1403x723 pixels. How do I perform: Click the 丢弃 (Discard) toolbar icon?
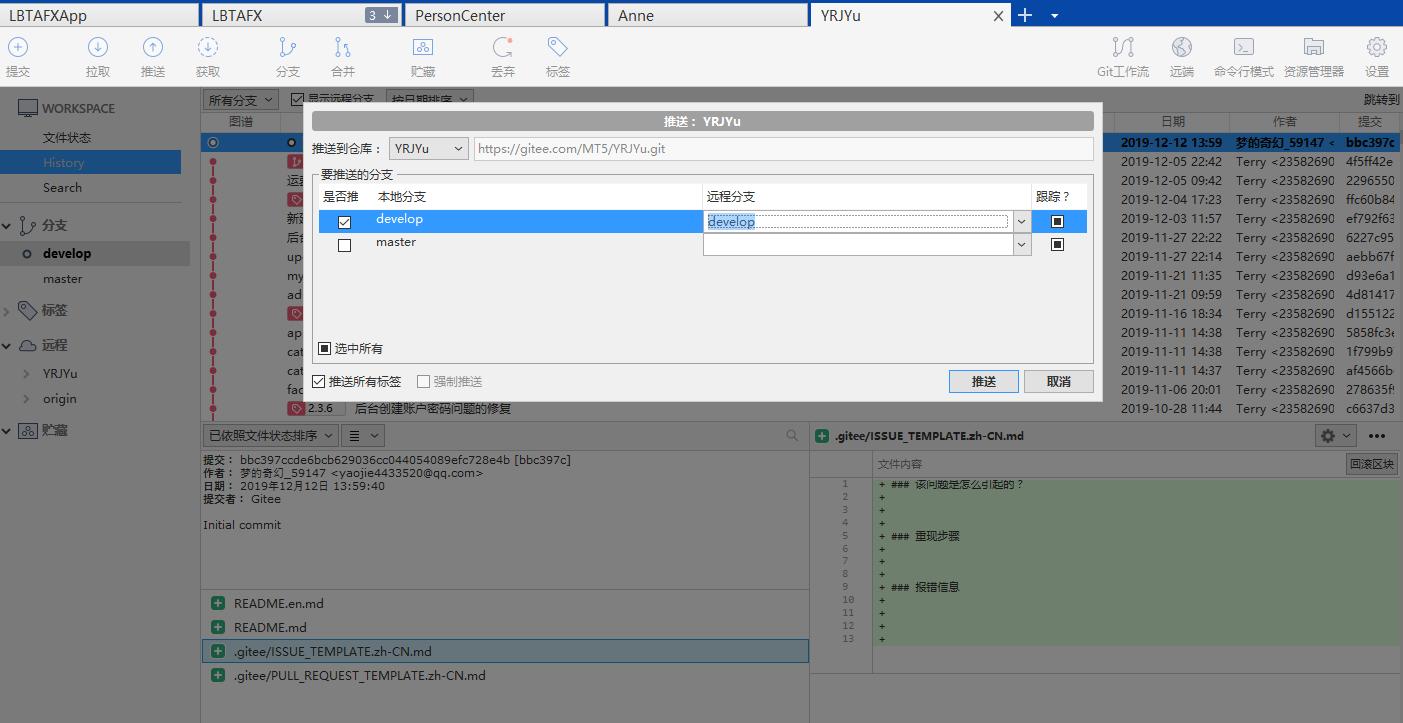pyautogui.click(x=503, y=47)
